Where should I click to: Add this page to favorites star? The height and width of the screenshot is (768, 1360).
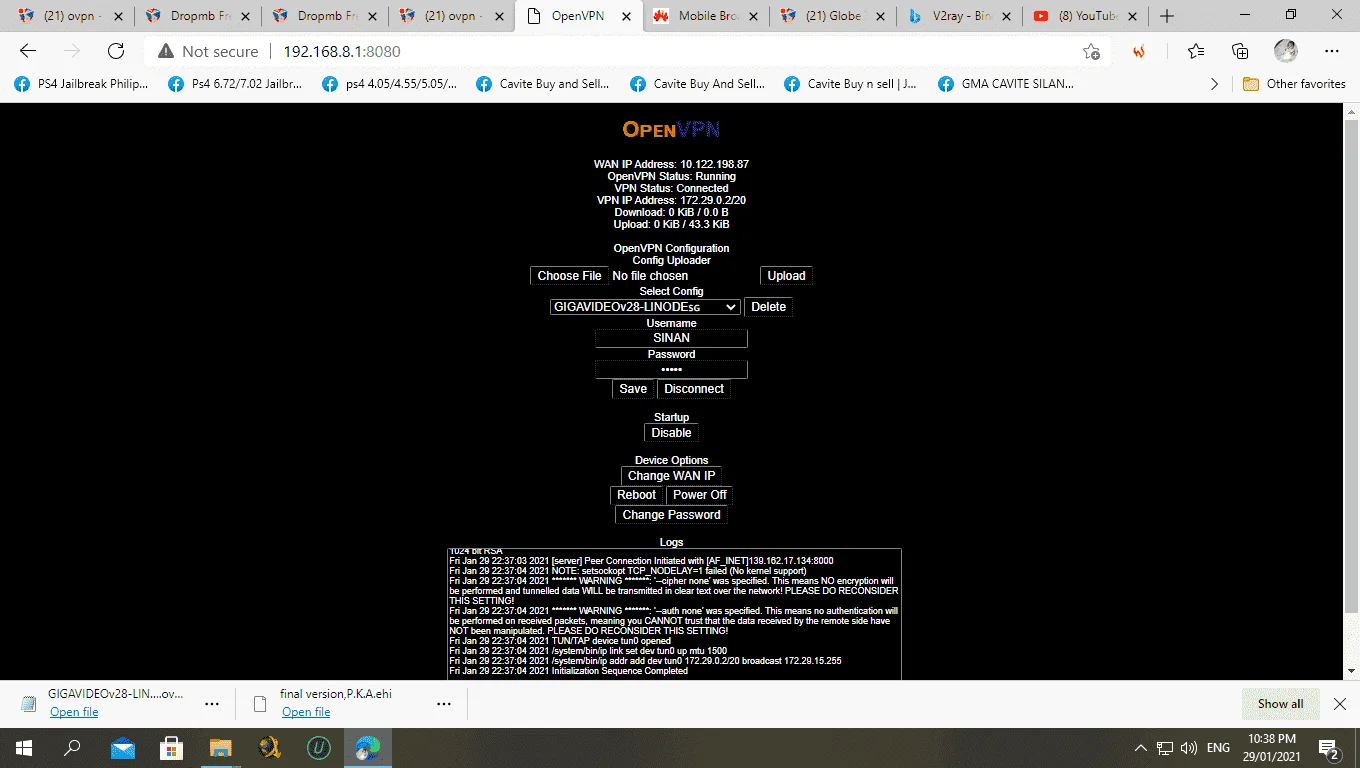(x=1091, y=52)
